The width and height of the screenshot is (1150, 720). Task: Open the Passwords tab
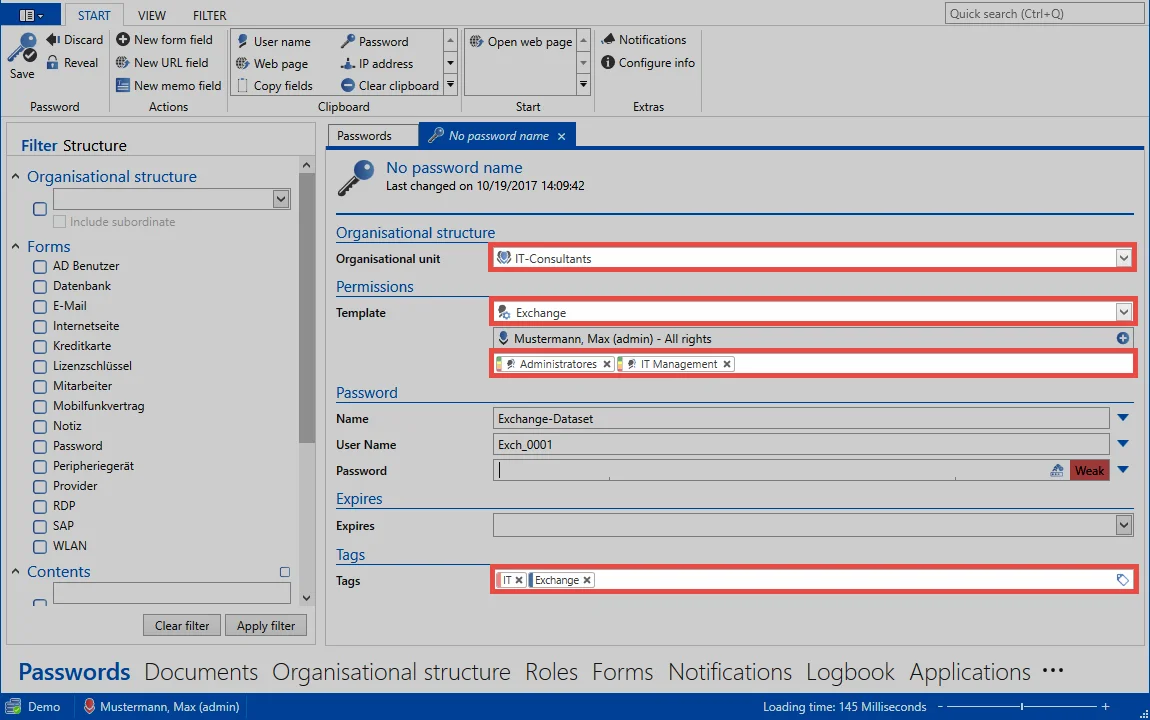click(365, 136)
